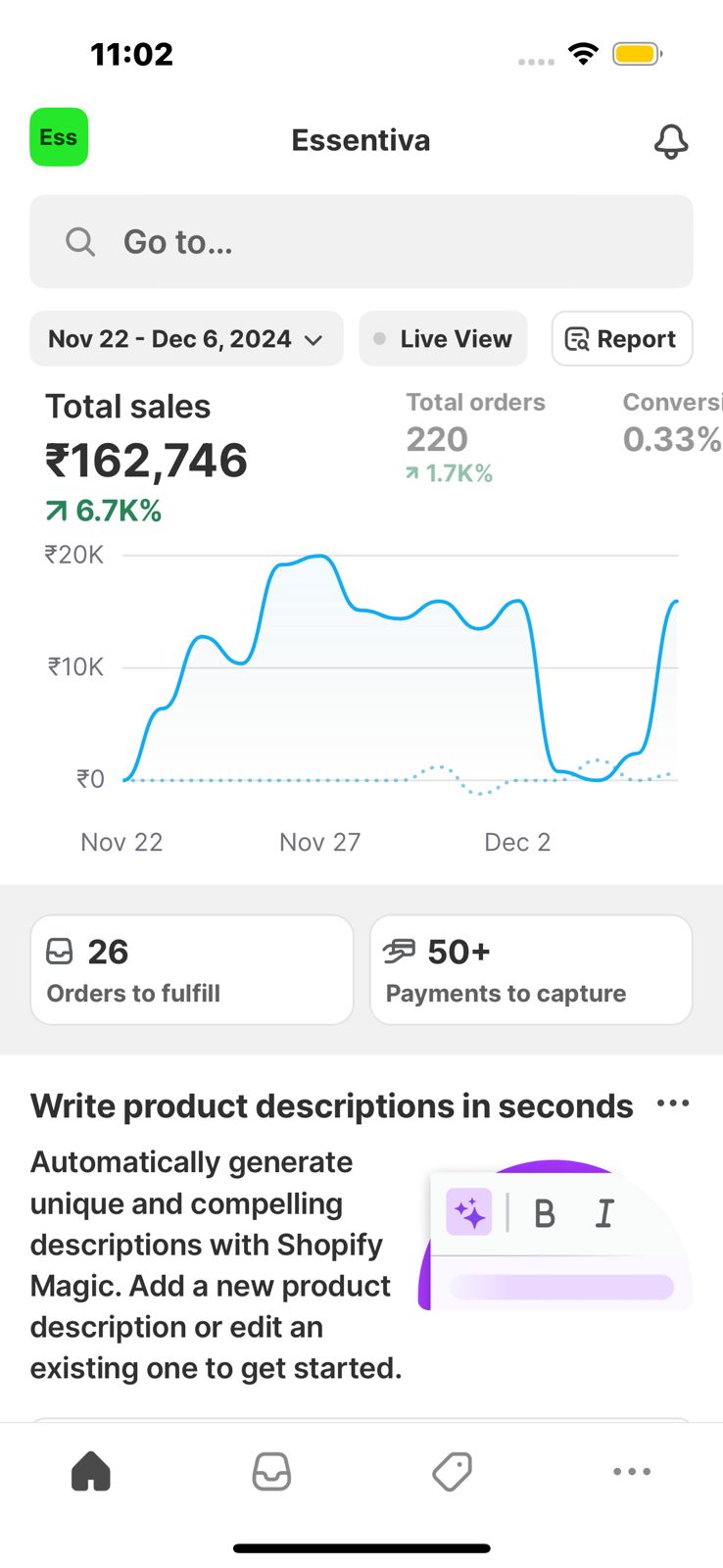Click the sales chart line peak
Screen dimensions: 723x1568
pyautogui.click(x=319, y=557)
